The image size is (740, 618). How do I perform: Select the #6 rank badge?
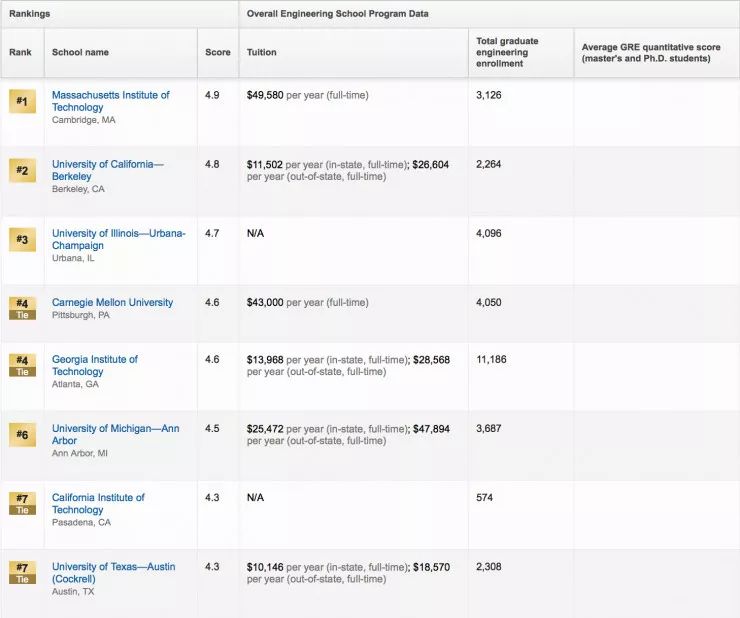click(22, 434)
